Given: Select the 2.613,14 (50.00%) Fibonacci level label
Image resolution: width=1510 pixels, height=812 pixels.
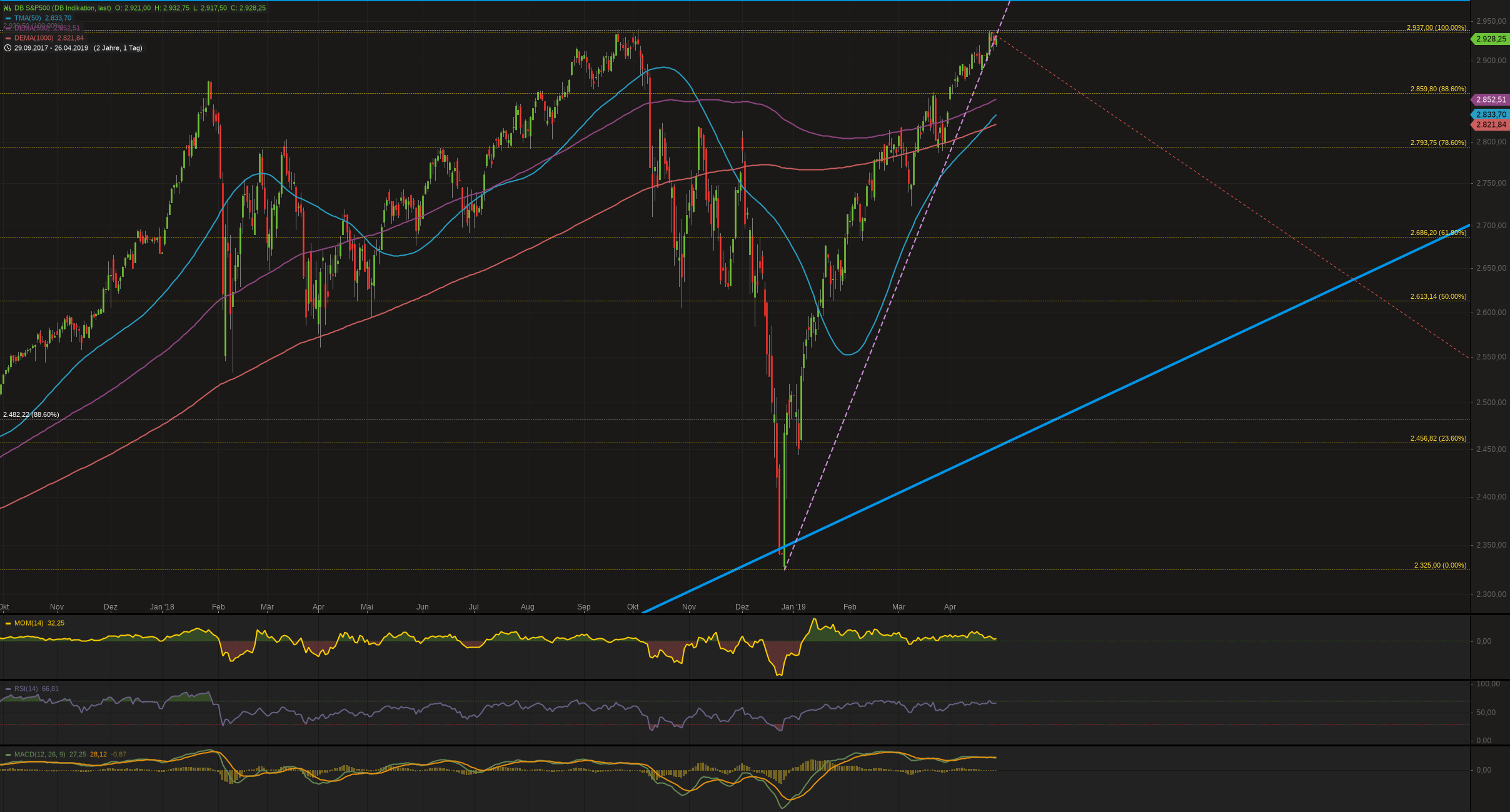Looking at the screenshot, I should [x=1437, y=296].
